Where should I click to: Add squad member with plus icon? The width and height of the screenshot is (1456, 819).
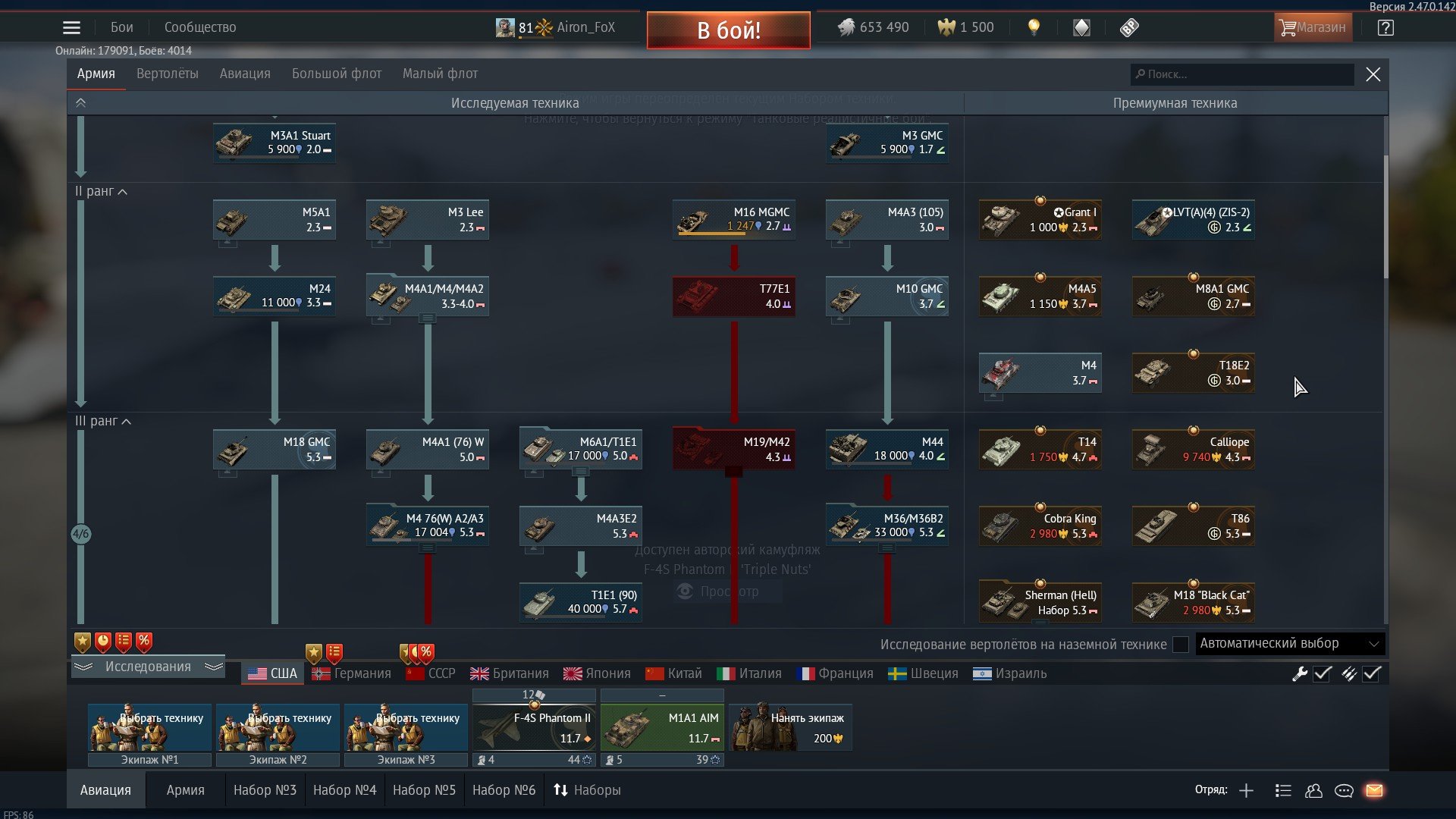tap(1246, 790)
